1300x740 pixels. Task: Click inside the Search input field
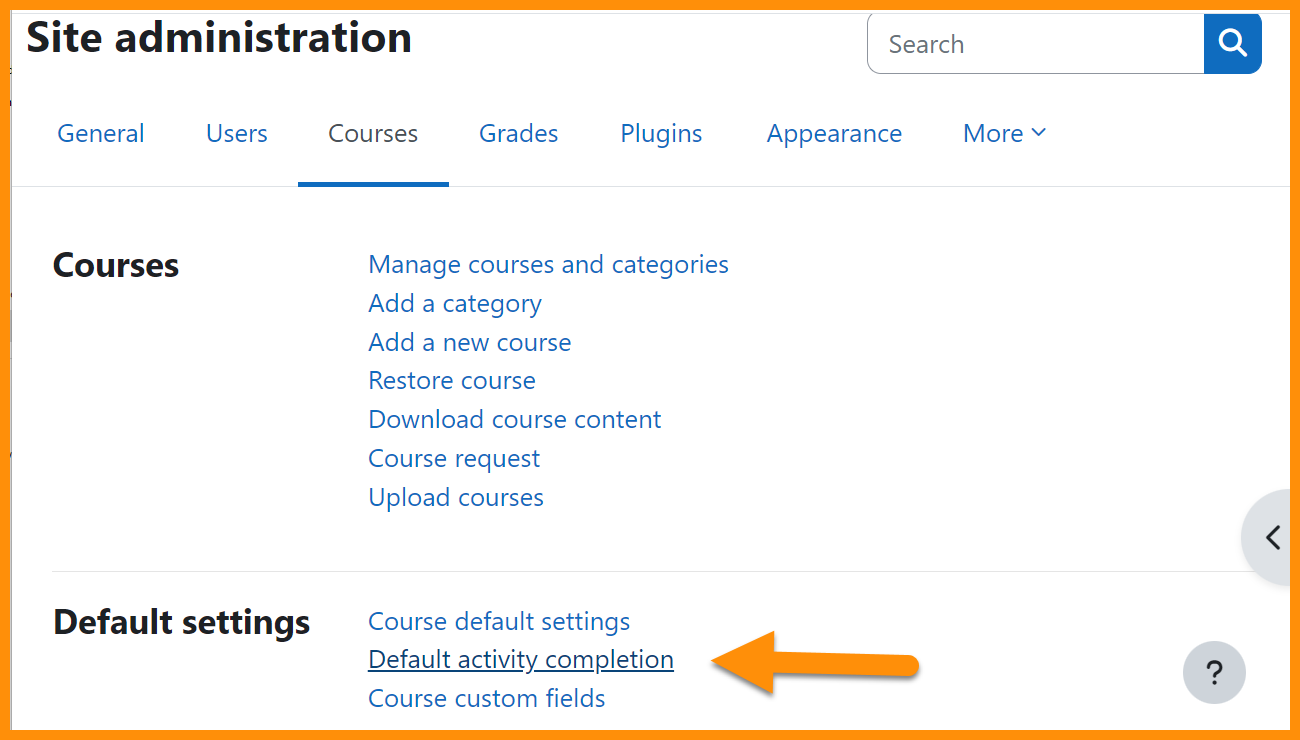click(x=1030, y=43)
